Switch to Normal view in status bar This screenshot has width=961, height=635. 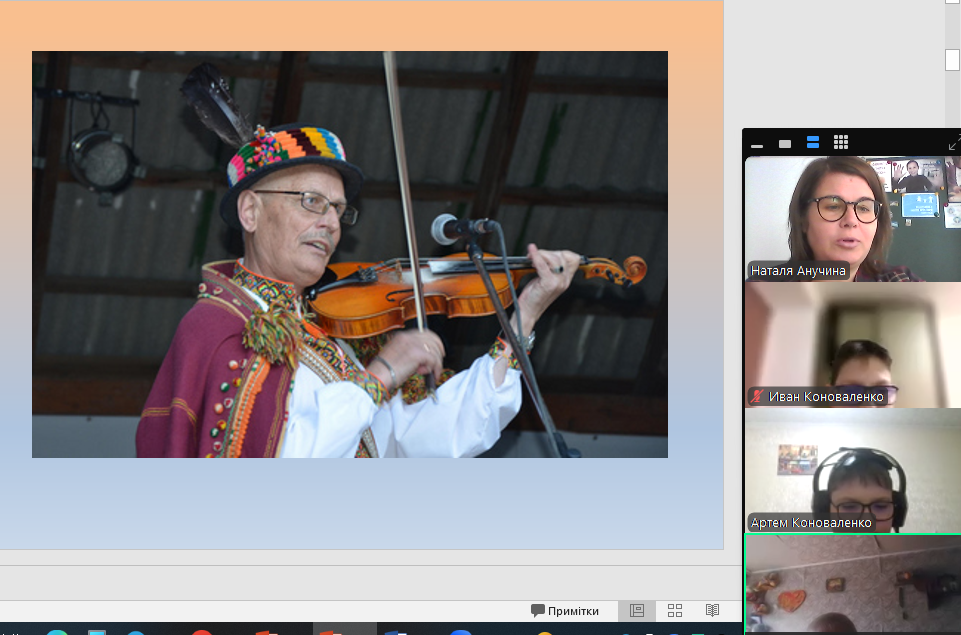637,610
